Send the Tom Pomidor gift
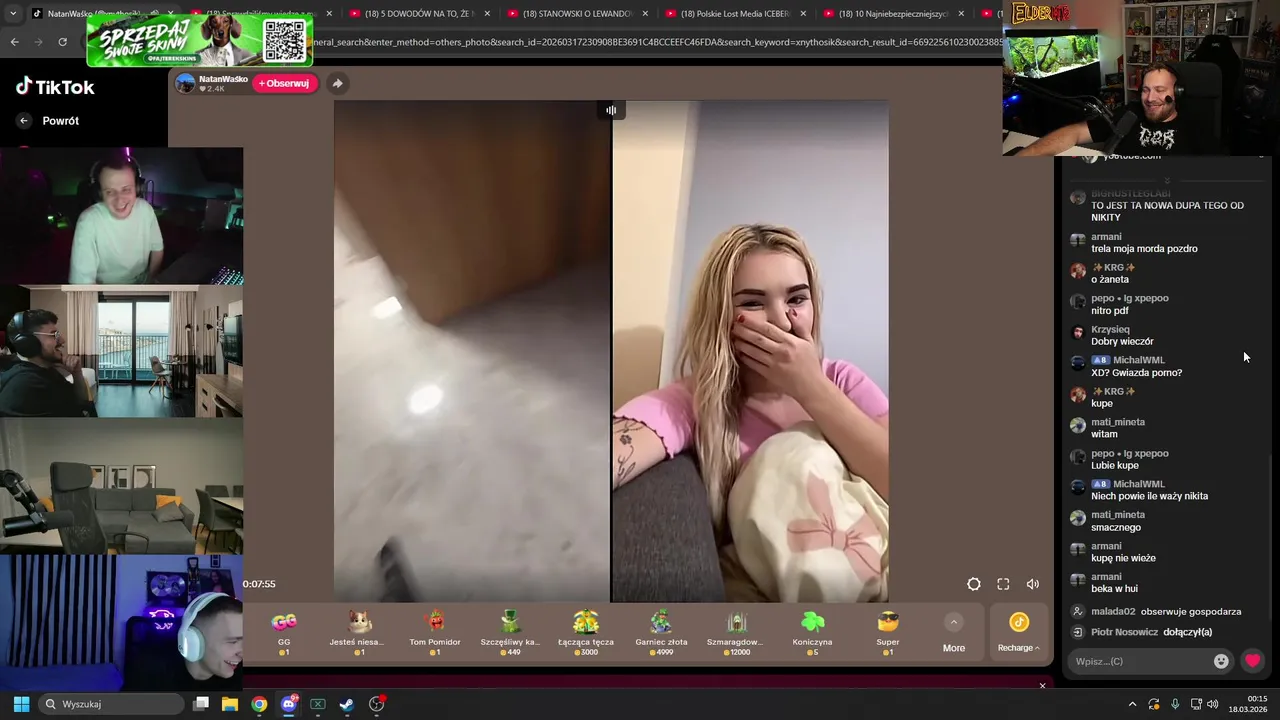1280x720 pixels. click(435, 632)
